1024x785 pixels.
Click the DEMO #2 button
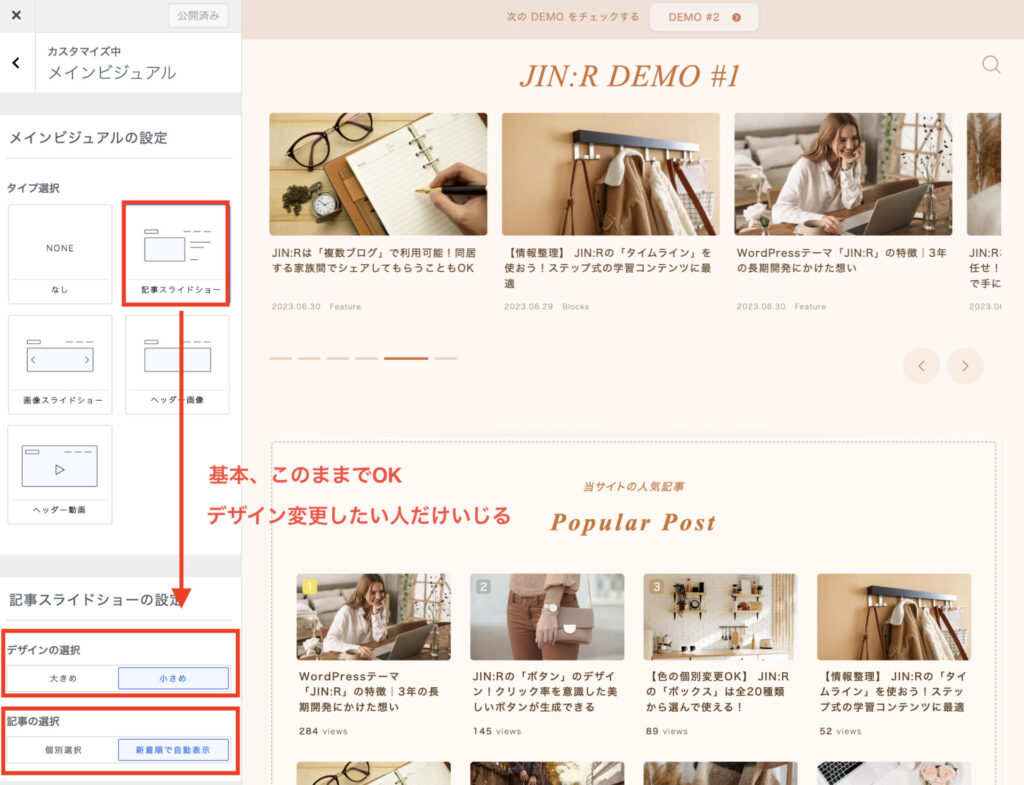pos(703,17)
